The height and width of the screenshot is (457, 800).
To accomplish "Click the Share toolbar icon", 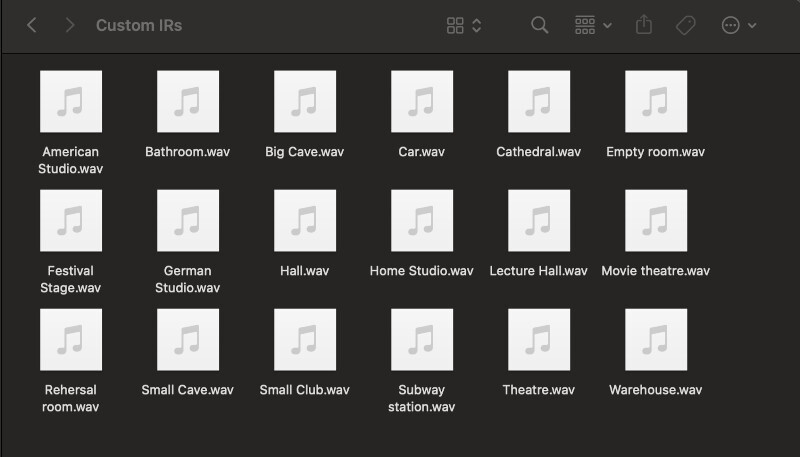I will tap(644, 25).
